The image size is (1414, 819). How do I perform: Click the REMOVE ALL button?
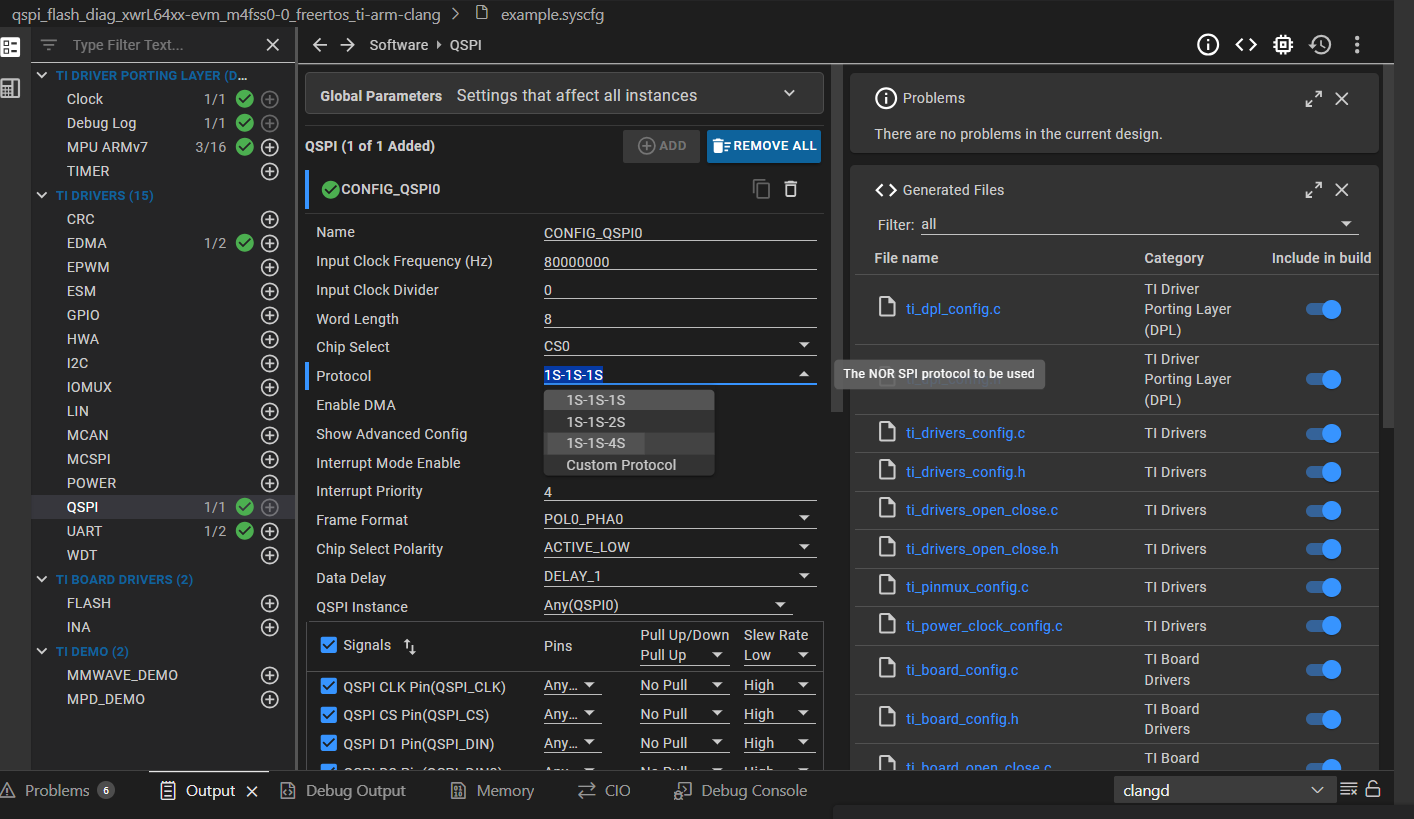[764, 146]
